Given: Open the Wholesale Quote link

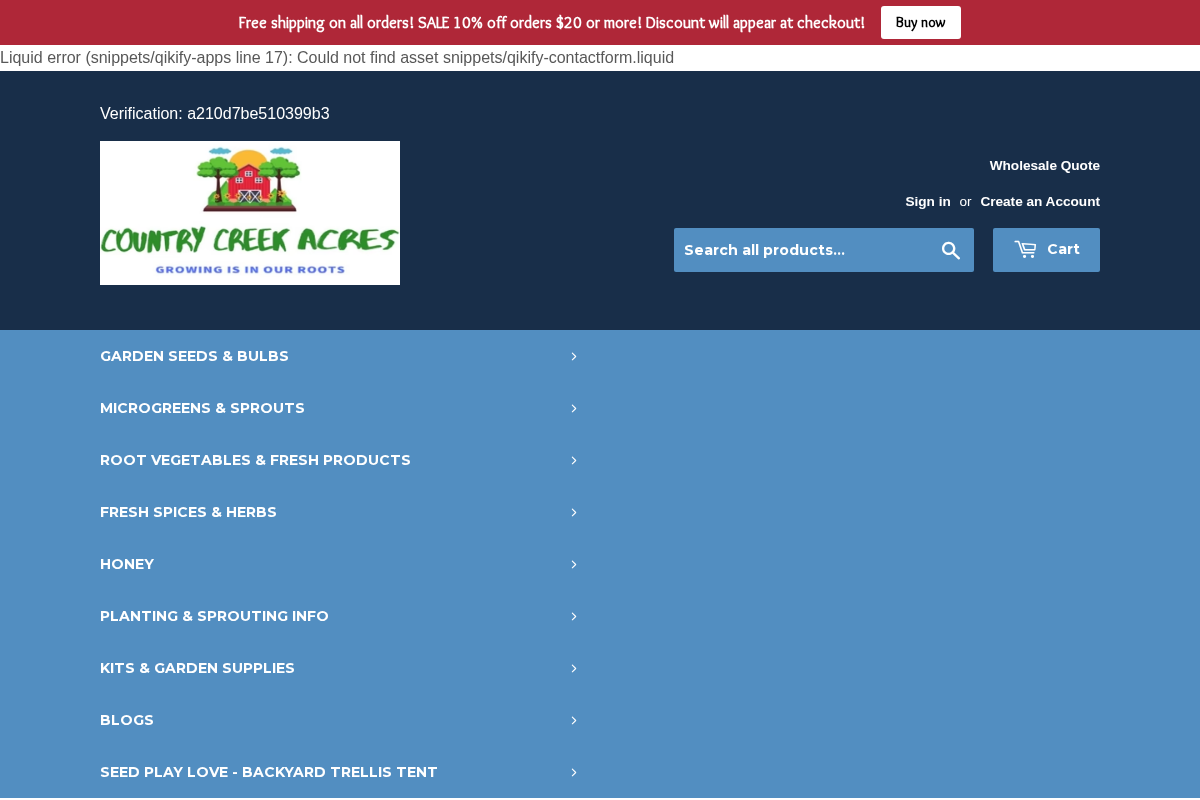Looking at the screenshot, I should point(1044,164).
